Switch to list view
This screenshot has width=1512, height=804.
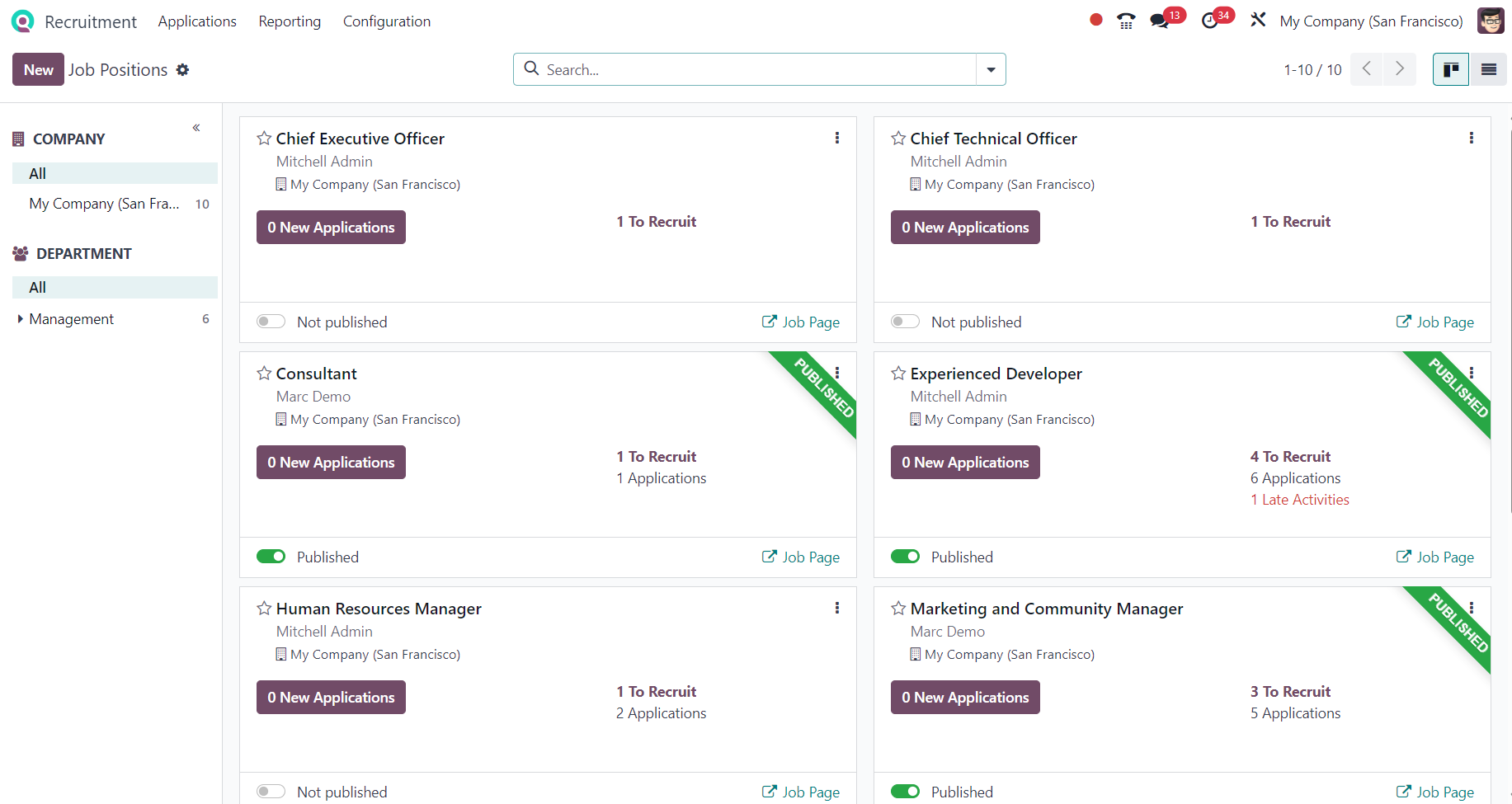point(1489,69)
